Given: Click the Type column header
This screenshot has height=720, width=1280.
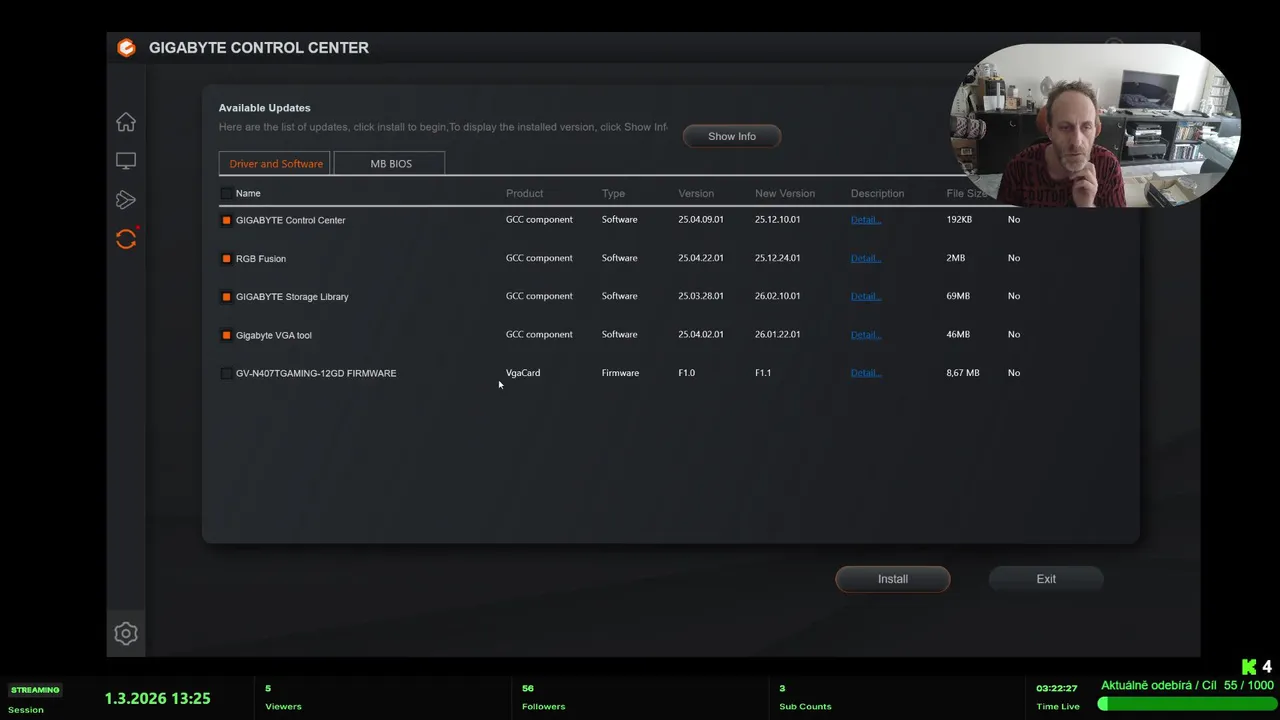Looking at the screenshot, I should (x=613, y=193).
